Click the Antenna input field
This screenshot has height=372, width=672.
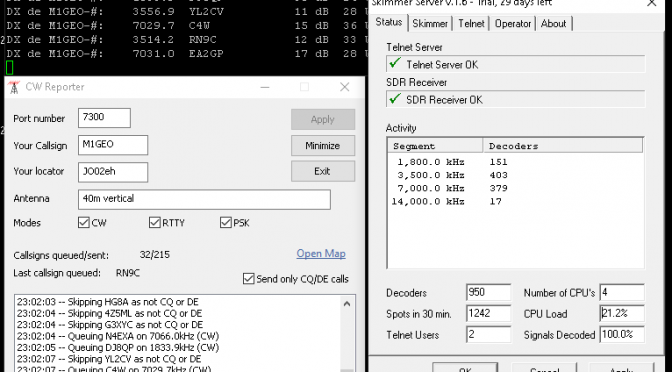pyautogui.click(x=204, y=199)
